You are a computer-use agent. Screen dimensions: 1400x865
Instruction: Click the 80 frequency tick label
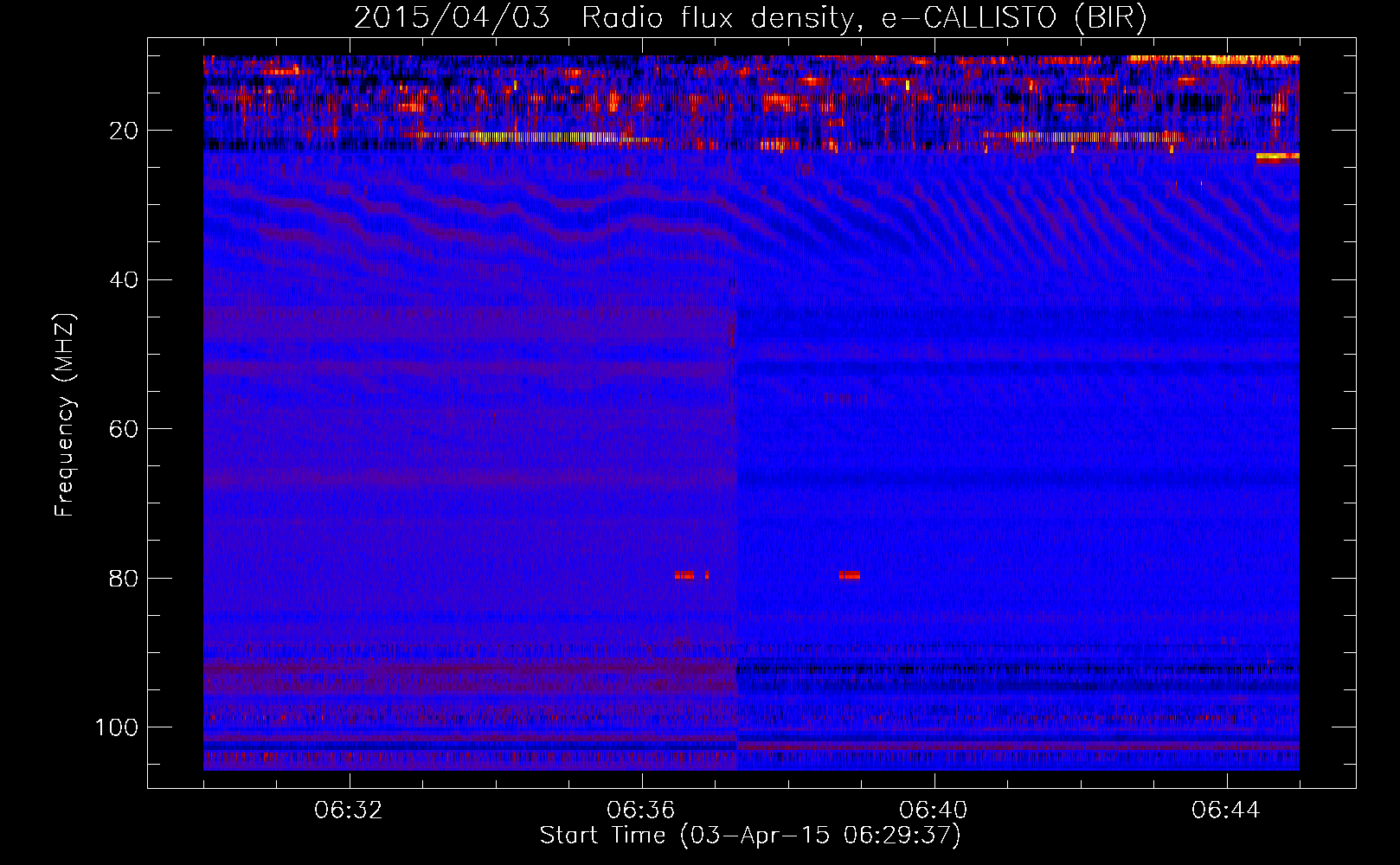pyautogui.click(x=125, y=578)
